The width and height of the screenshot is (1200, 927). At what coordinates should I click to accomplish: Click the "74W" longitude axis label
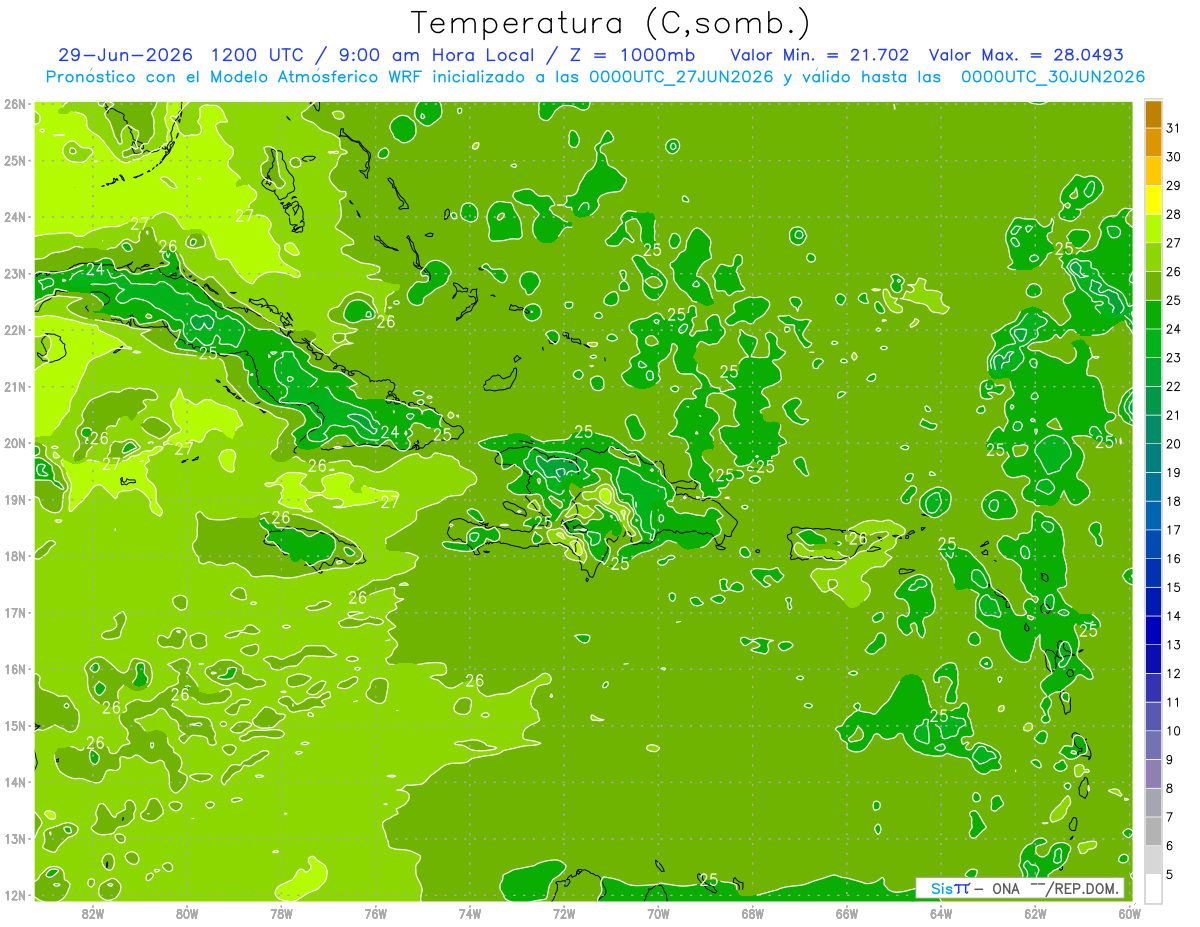tap(470, 913)
